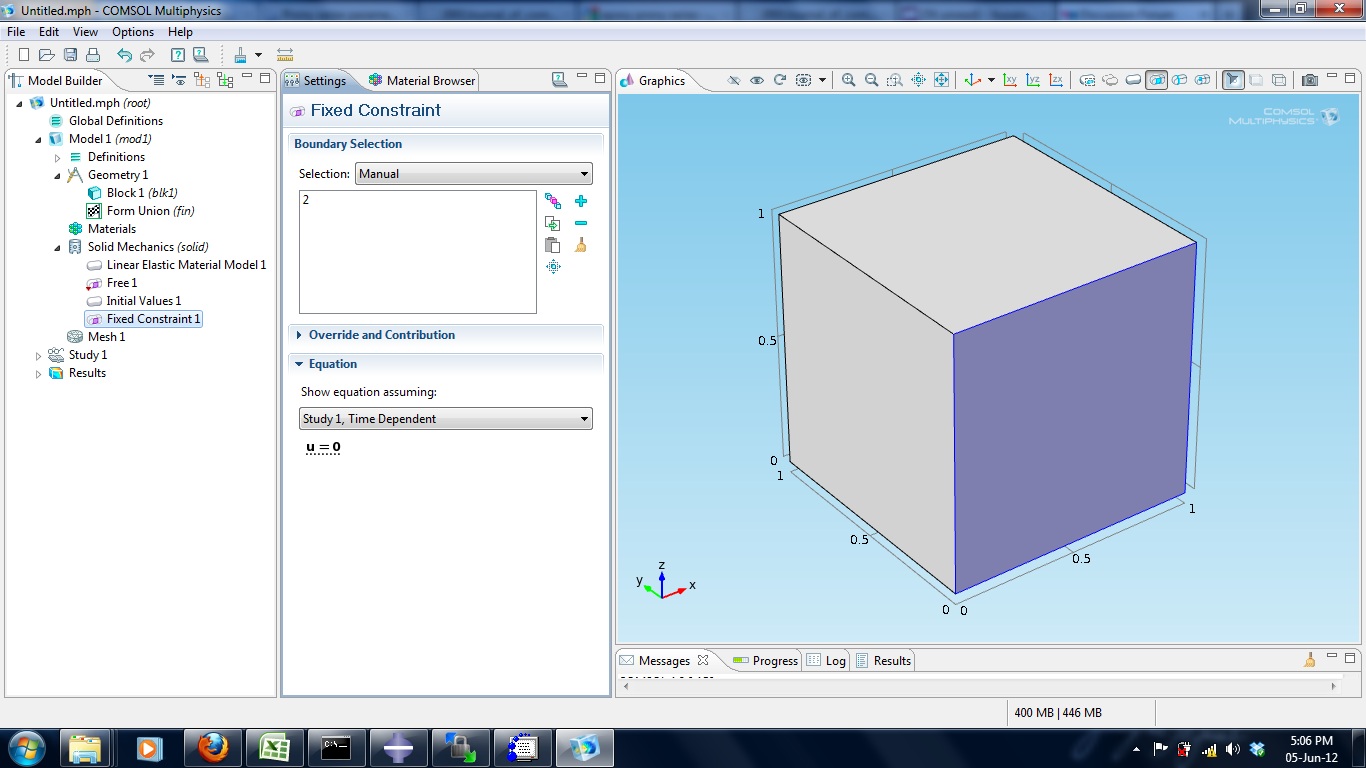Screen dimensions: 1366x768
Task: Click the Zoom to Selection icon in Settings
Action: point(553,267)
